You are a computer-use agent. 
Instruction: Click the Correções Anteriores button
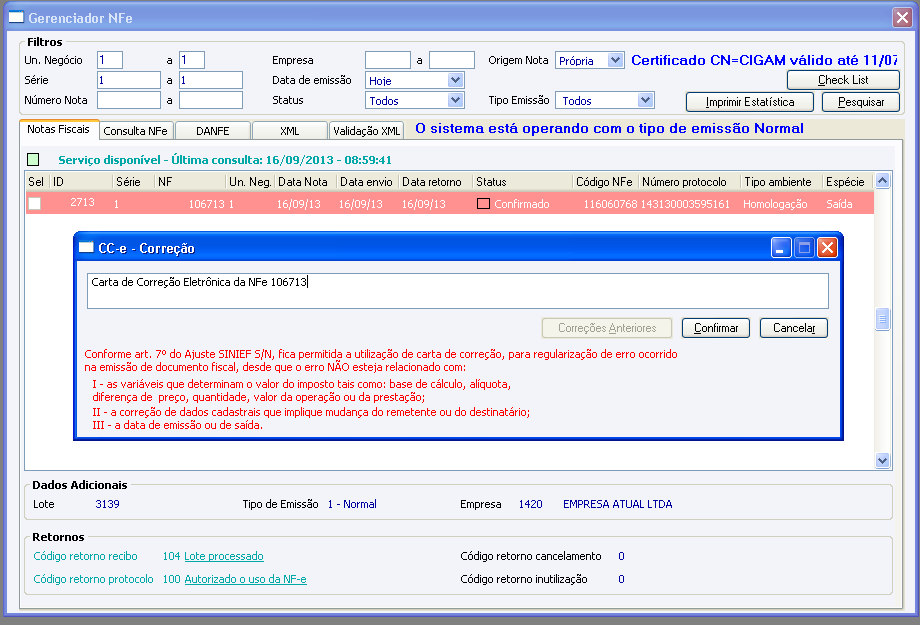pyautogui.click(x=607, y=328)
